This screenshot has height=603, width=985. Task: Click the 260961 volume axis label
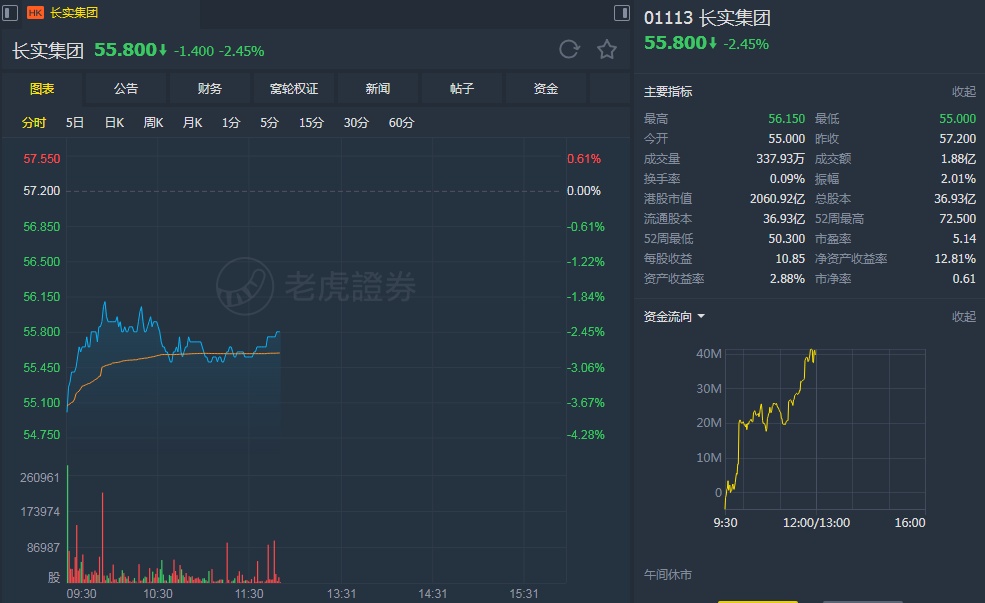click(x=40, y=478)
